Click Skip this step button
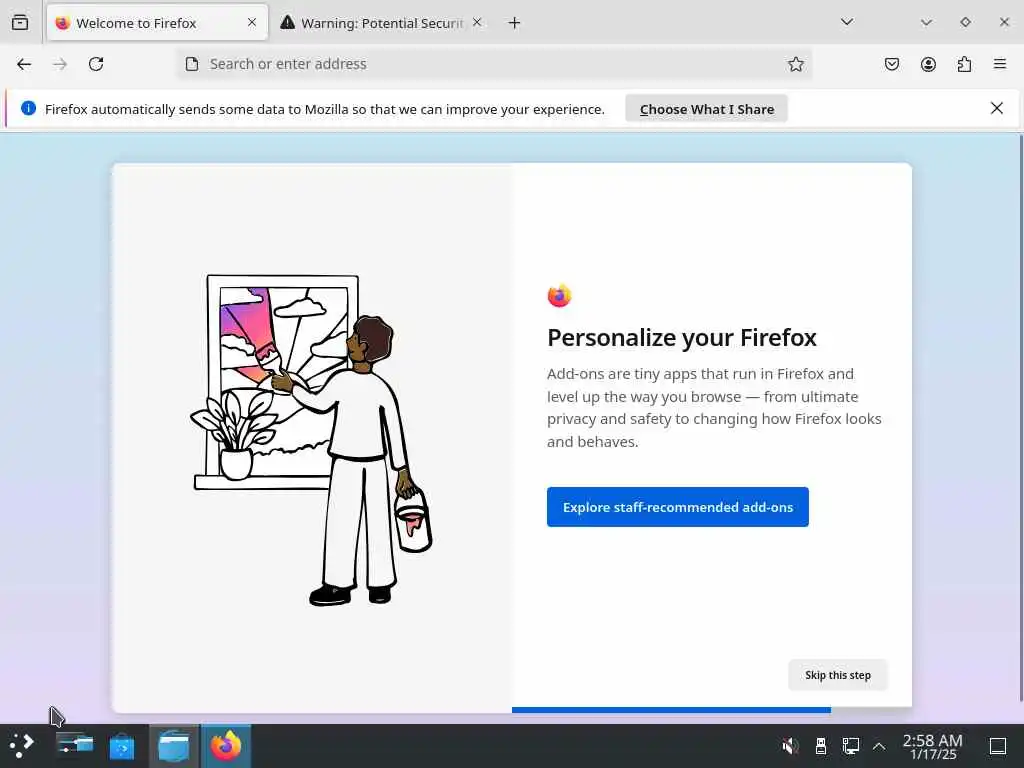 point(838,675)
